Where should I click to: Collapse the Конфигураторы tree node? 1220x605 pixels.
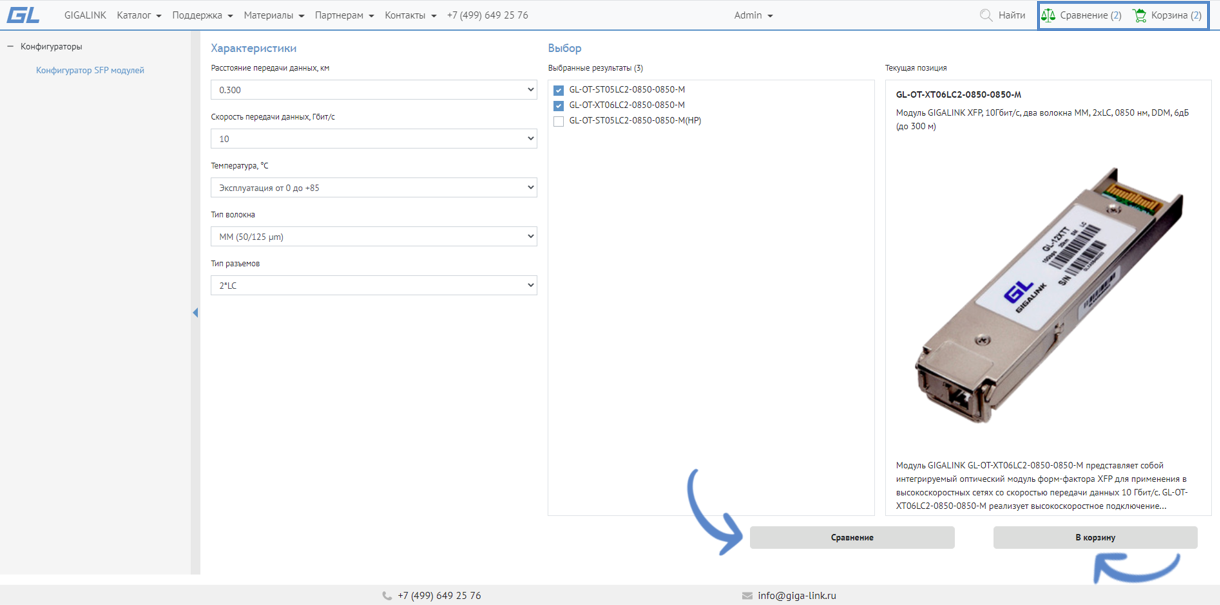[10, 46]
